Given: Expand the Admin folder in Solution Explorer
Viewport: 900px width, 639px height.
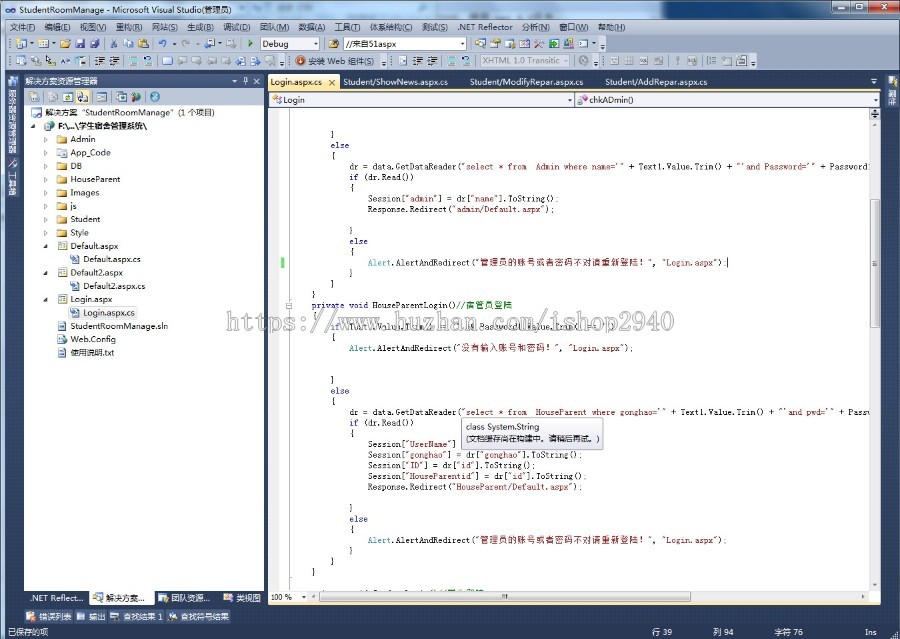Looking at the screenshot, I should [x=46, y=140].
